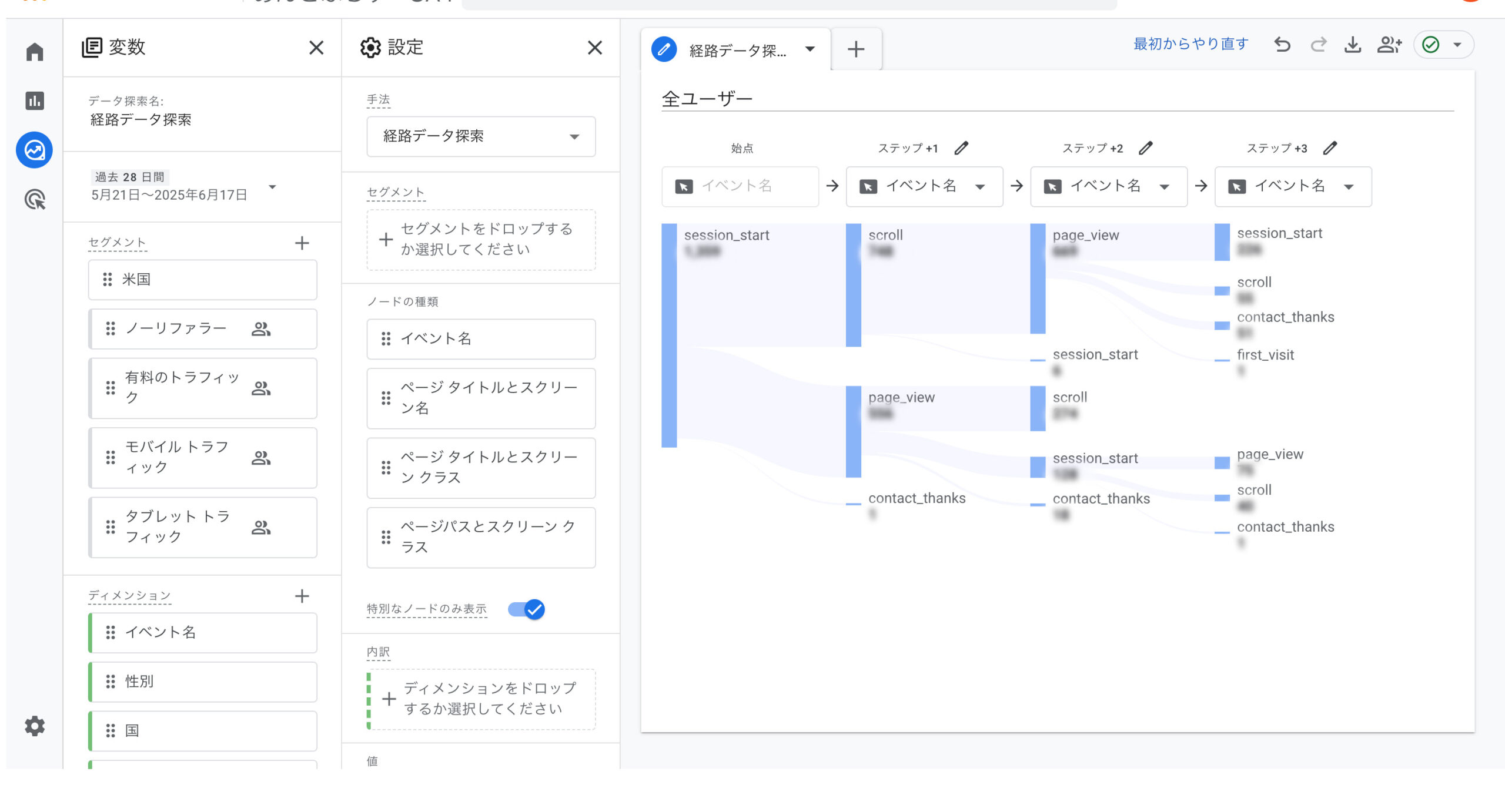
Task: Click 最初からやり直す link
Action: pos(1191,44)
